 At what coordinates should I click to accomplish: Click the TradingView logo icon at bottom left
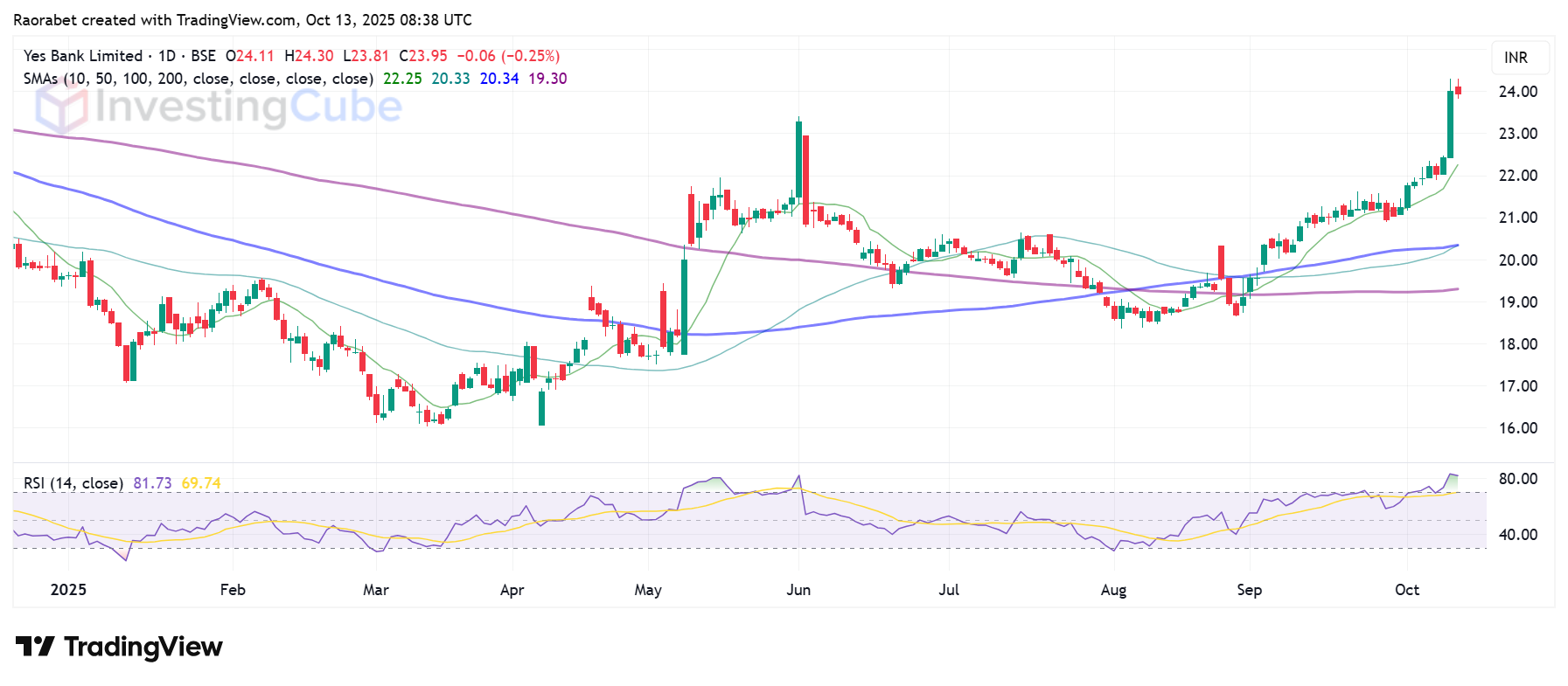(x=35, y=647)
